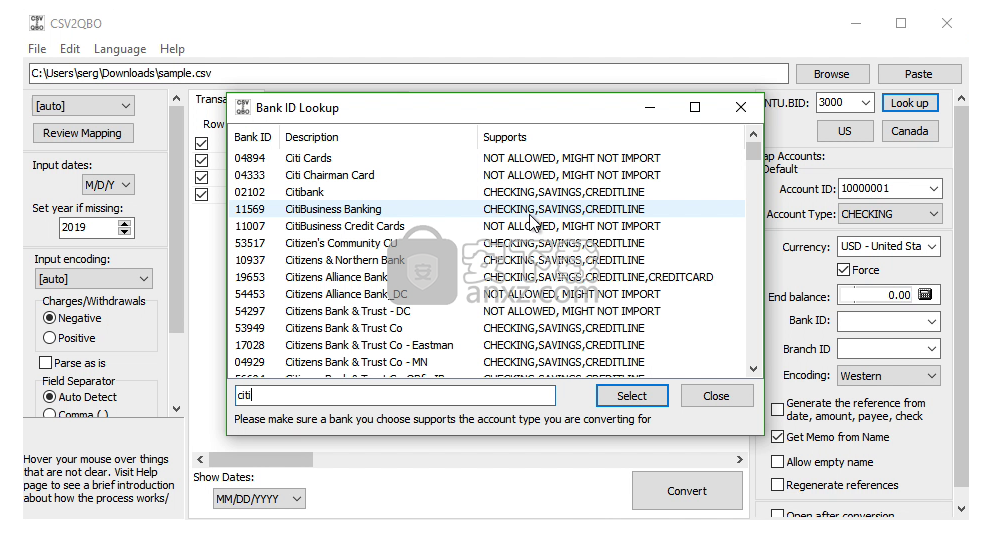990x533 pixels.
Task: Open the [auto] source dropdown at top left
Action: click(83, 105)
